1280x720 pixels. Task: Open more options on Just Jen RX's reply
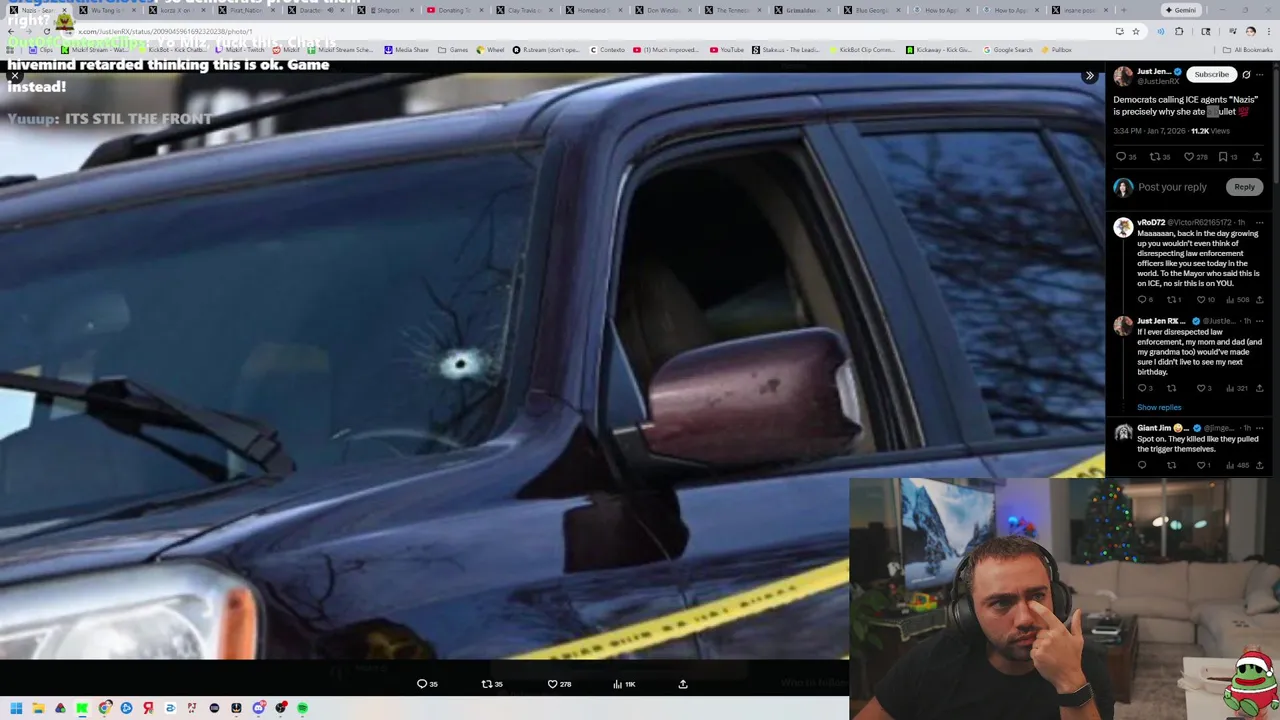1260,321
